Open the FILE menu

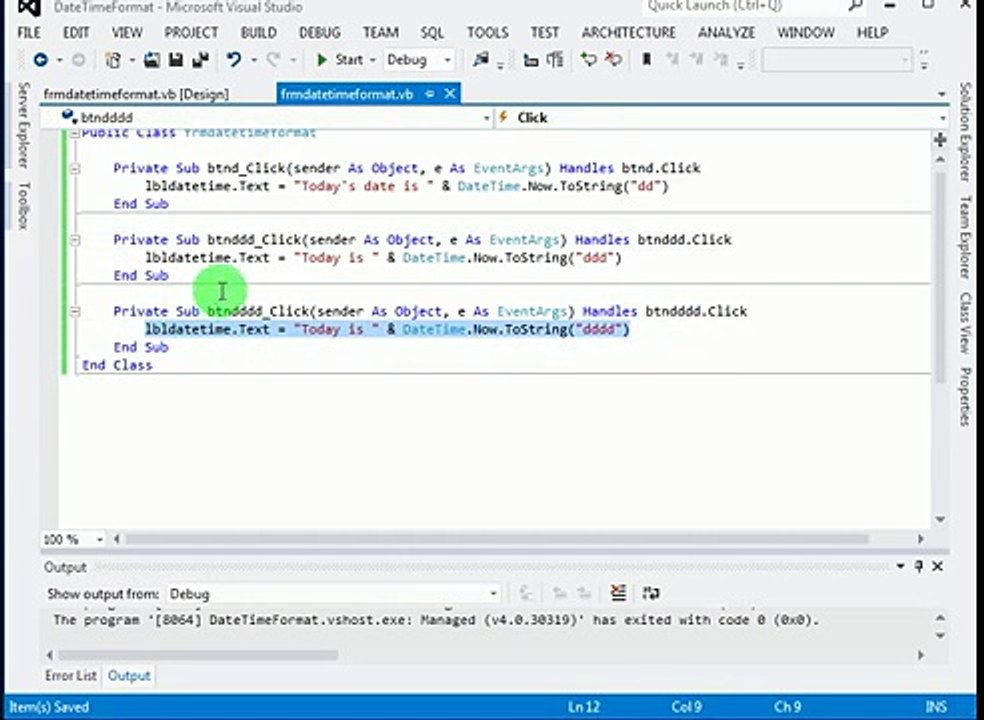(x=29, y=32)
